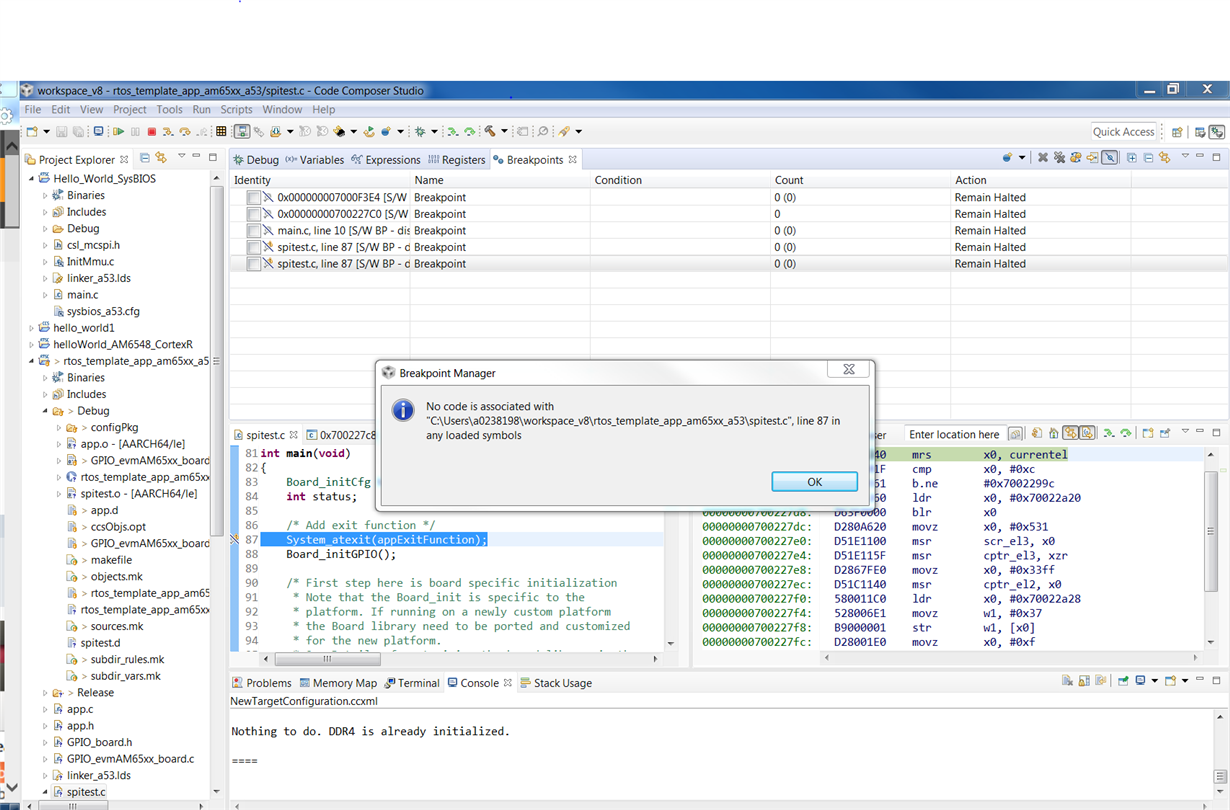Collapse the Hello_World_SysBIOS project
The image size is (1230, 810).
coord(32,179)
